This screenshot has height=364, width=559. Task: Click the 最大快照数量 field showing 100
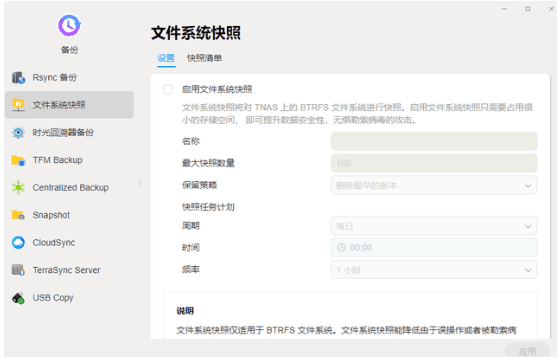click(x=434, y=163)
